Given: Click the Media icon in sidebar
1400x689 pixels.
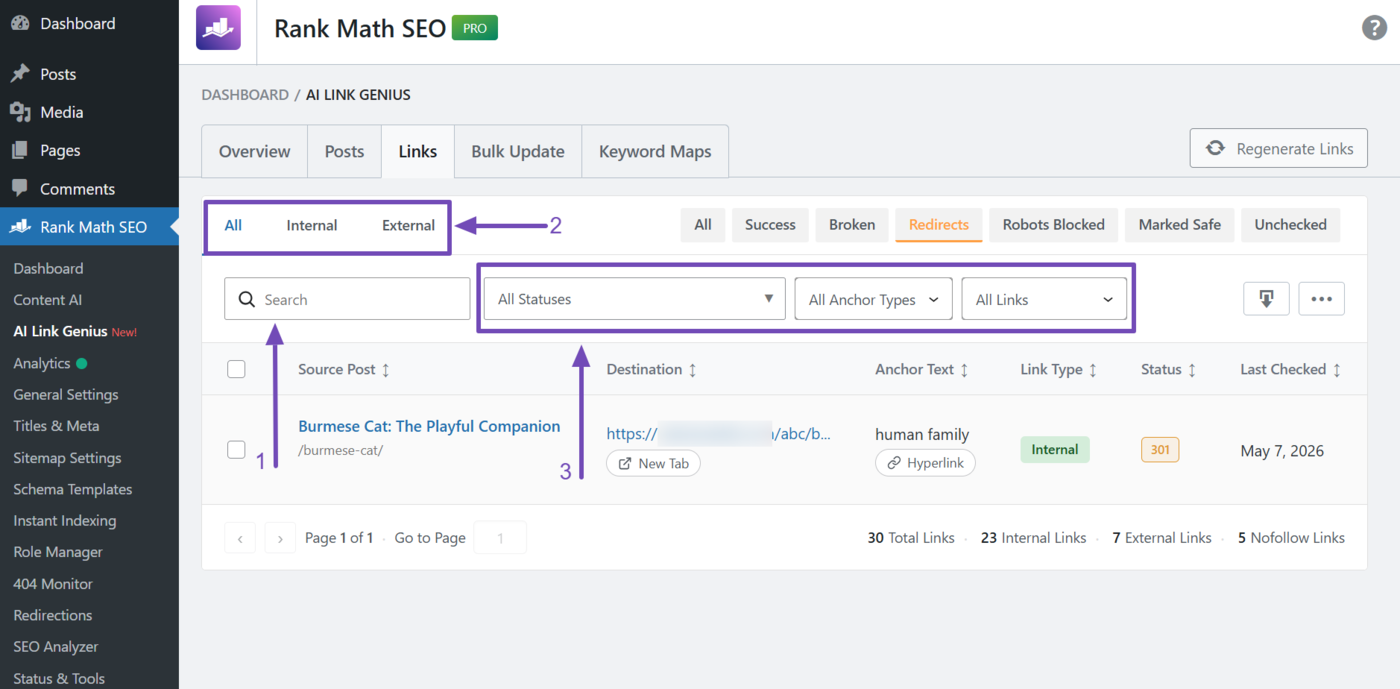Looking at the screenshot, I should (20, 112).
